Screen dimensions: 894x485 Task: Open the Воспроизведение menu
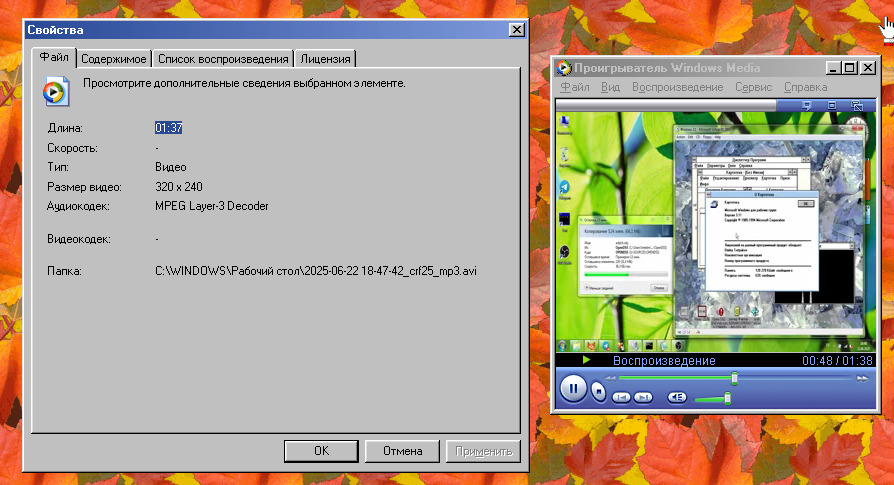pyautogui.click(x=677, y=87)
